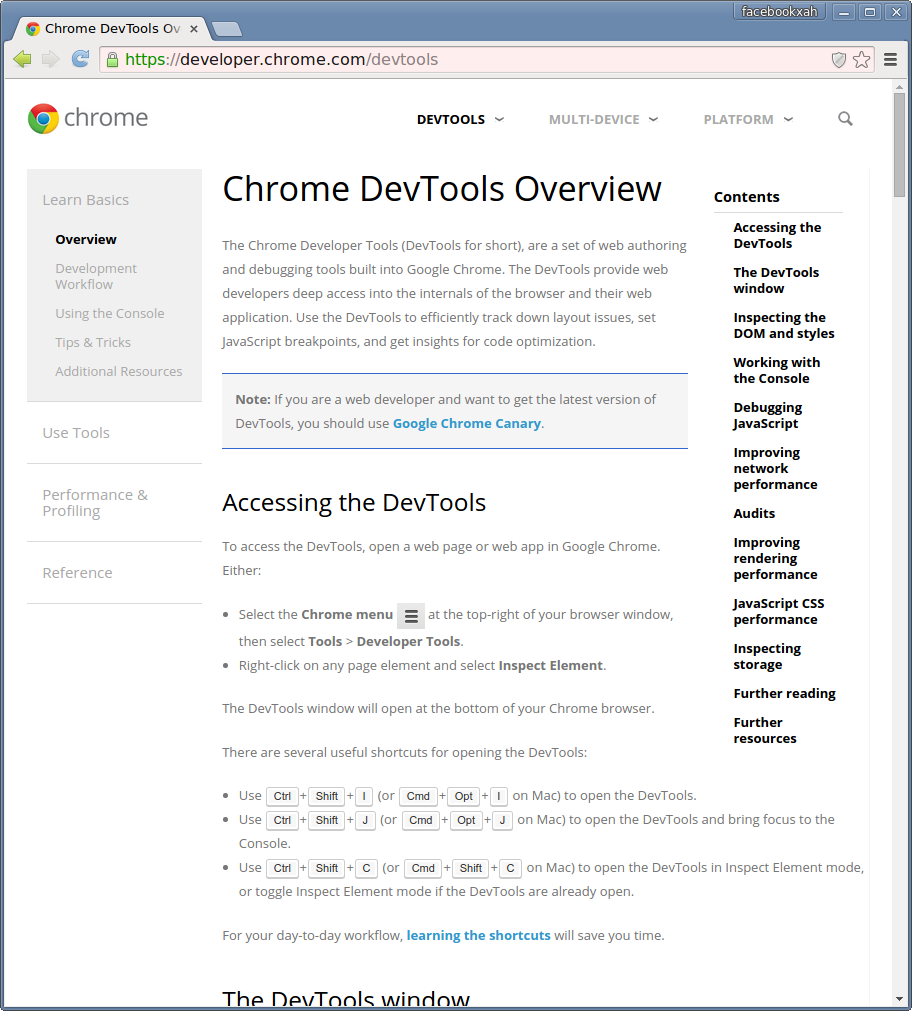Click the inline Chrome menu icon in article
Screen dimensions: 912x1011
point(411,616)
